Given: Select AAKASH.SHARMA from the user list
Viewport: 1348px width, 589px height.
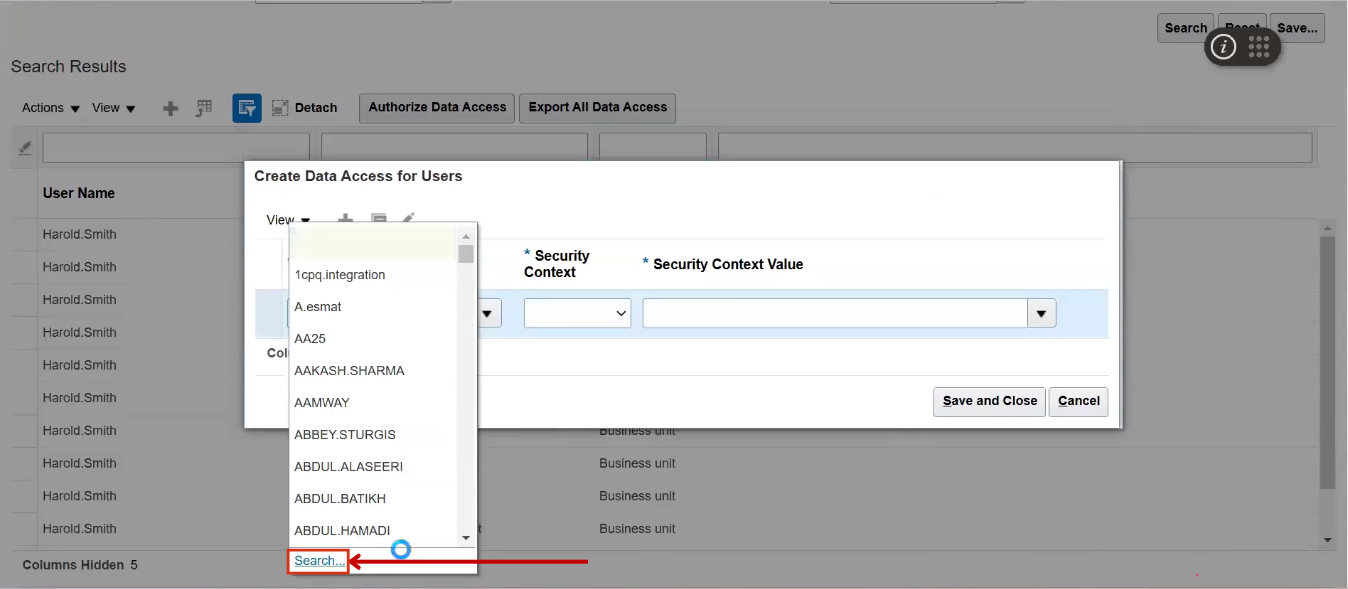Looking at the screenshot, I should [x=349, y=370].
